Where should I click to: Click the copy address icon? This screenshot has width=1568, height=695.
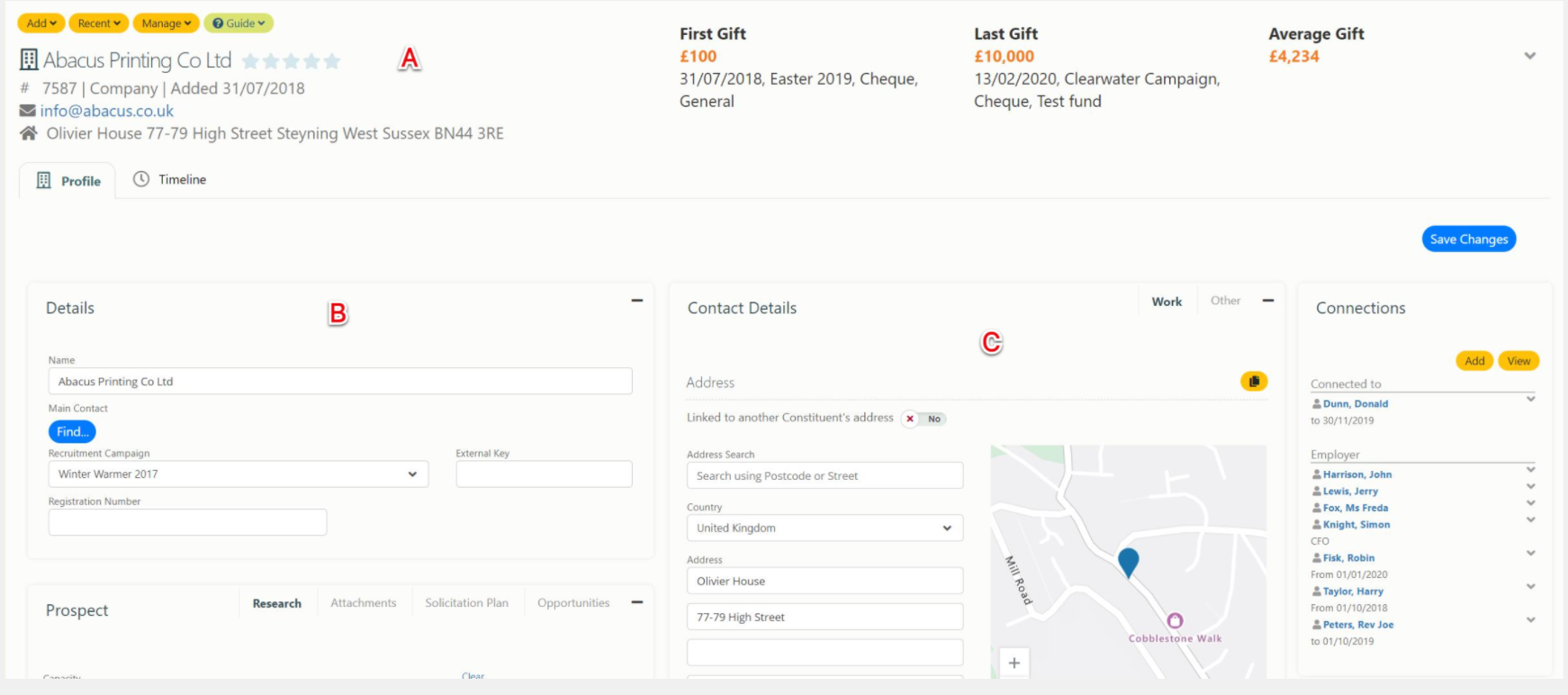[1254, 382]
